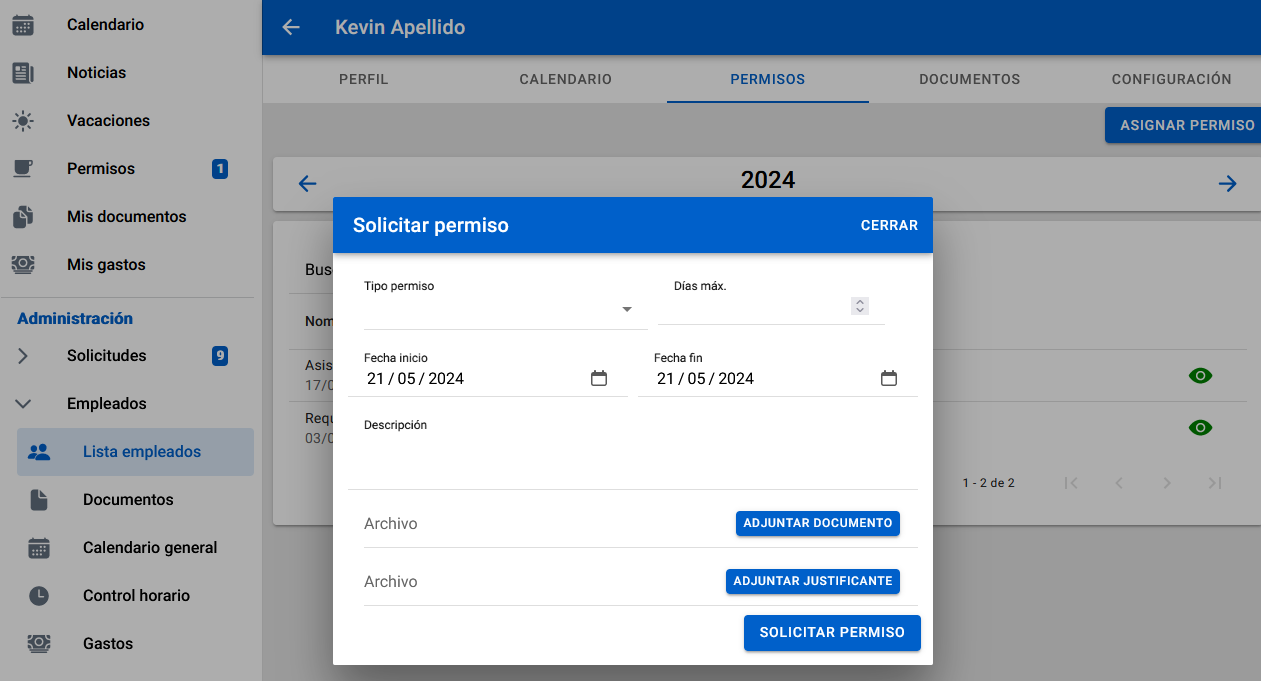Click the back arrow next to Kevin Apellido

click(291, 27)
